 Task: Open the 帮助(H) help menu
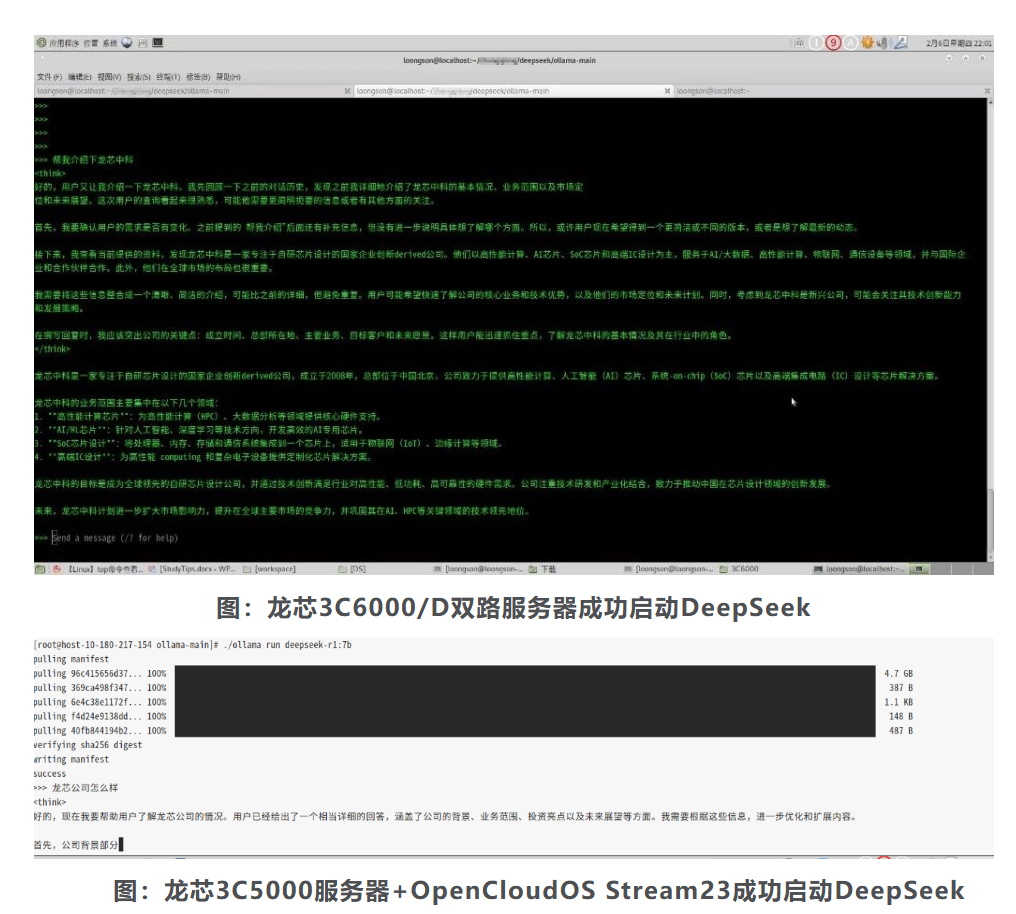(228, 76)
